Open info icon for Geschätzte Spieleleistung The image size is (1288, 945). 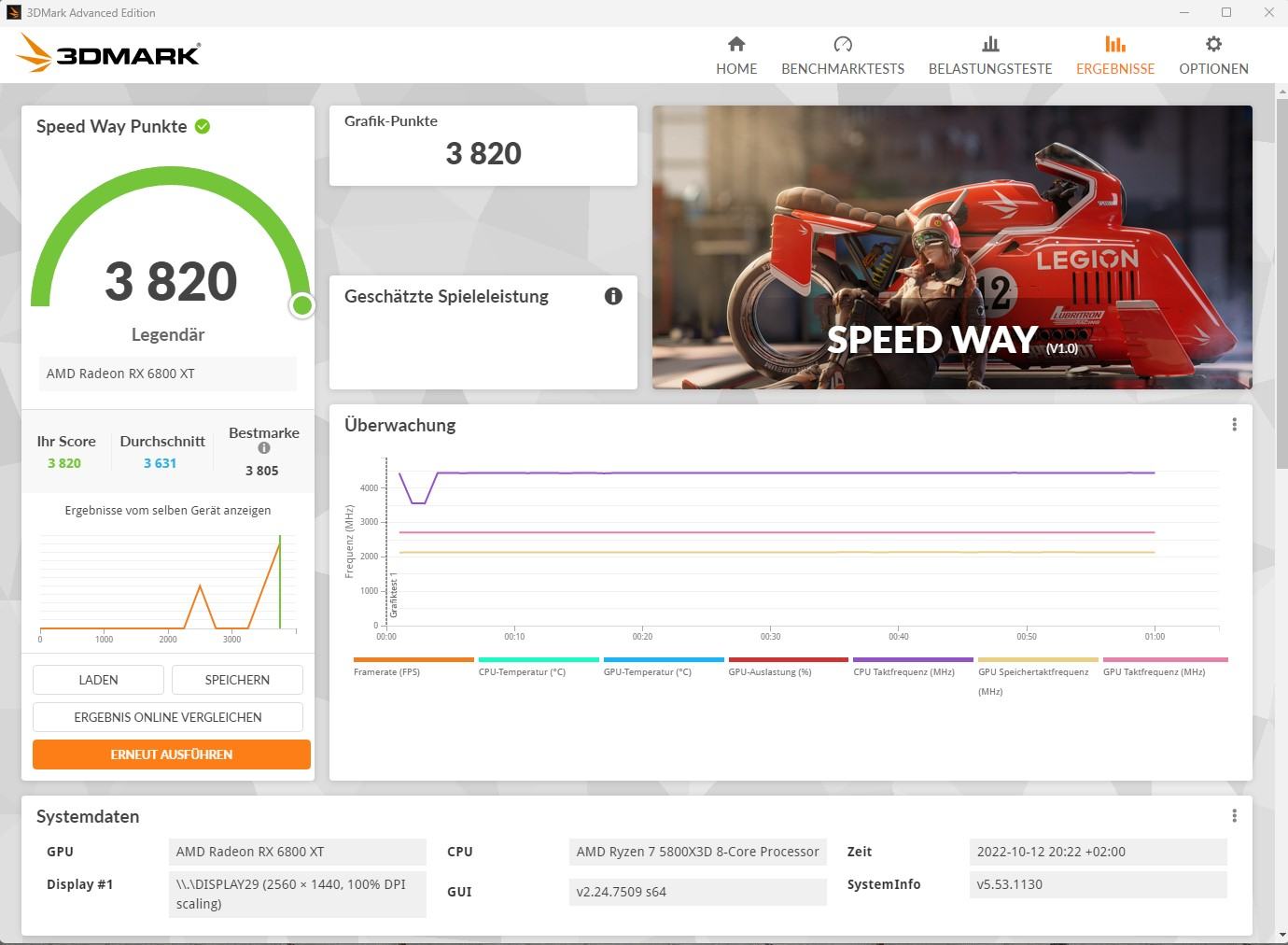613,296
